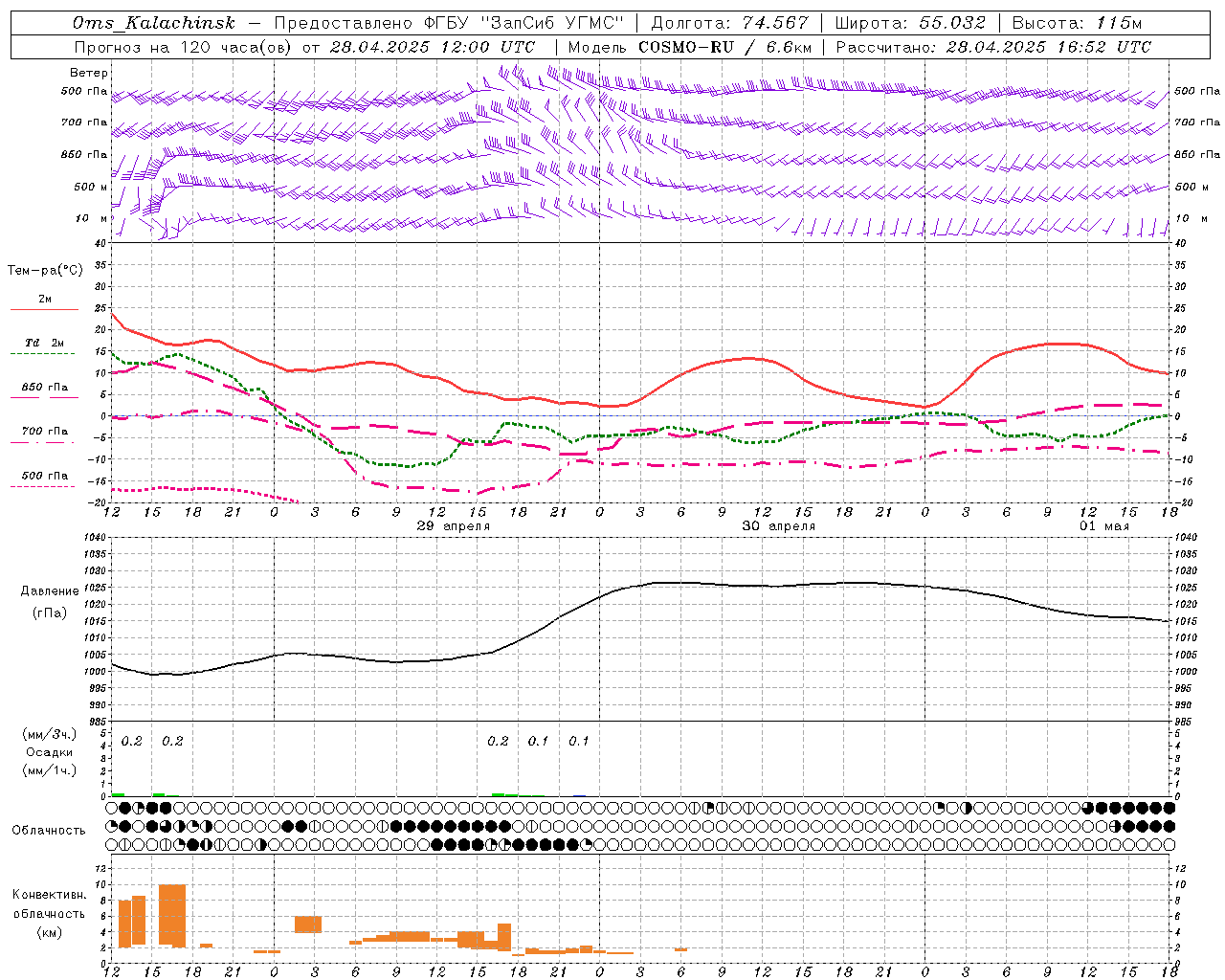Click '12' on left convective cloud height axis
This screenshot has height=980, width=1225.
pos(100,868)
